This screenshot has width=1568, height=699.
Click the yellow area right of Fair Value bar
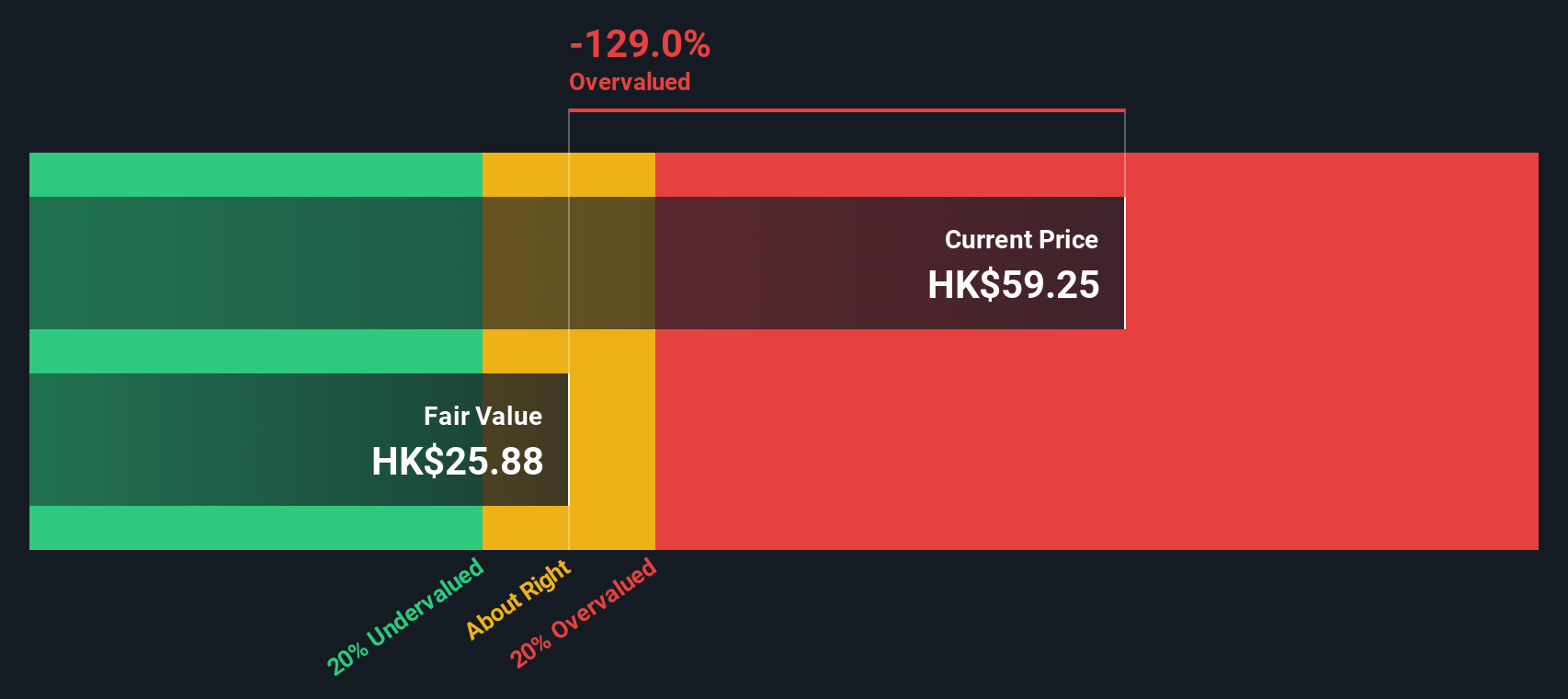coord(612,440)
